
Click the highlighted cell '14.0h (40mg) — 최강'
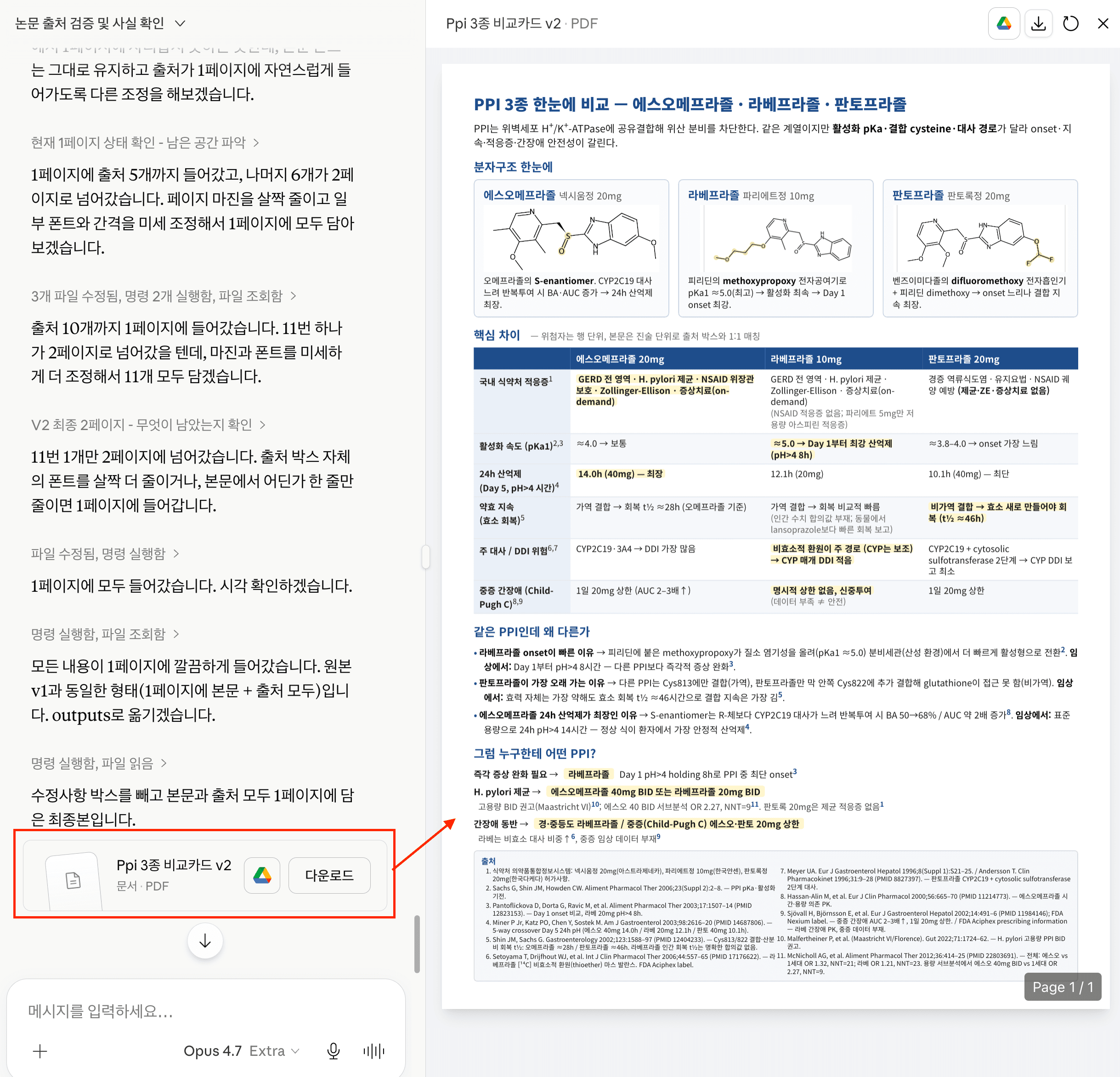point(620,474)
